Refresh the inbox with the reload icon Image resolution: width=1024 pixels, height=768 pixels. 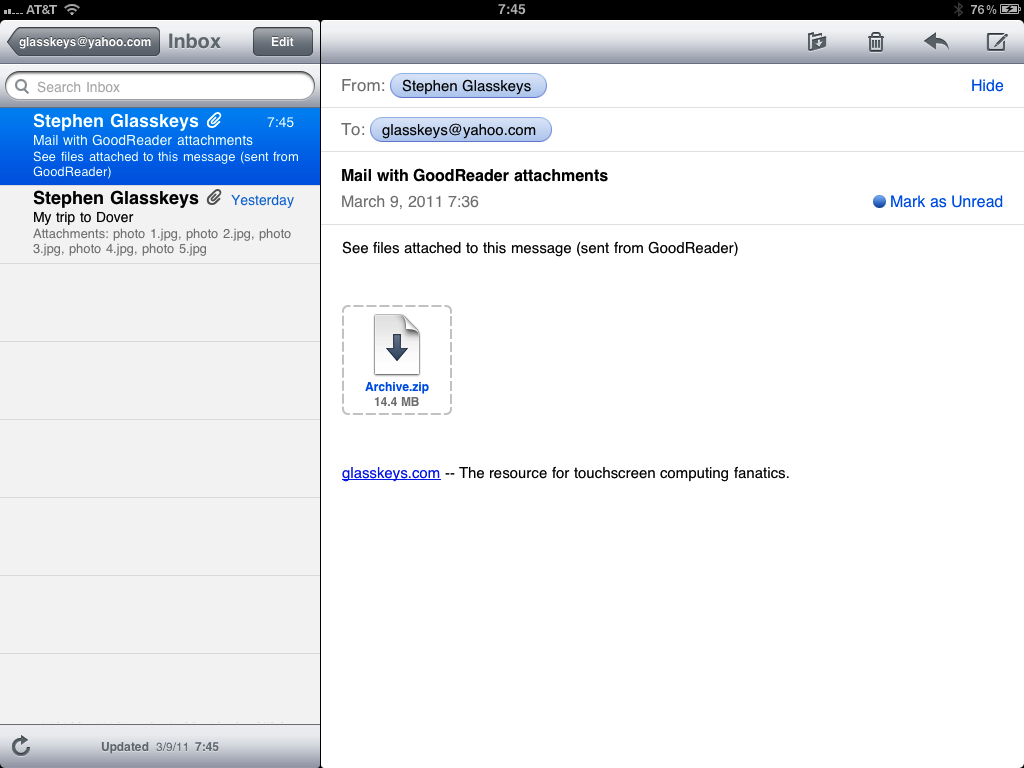[21, 745]
